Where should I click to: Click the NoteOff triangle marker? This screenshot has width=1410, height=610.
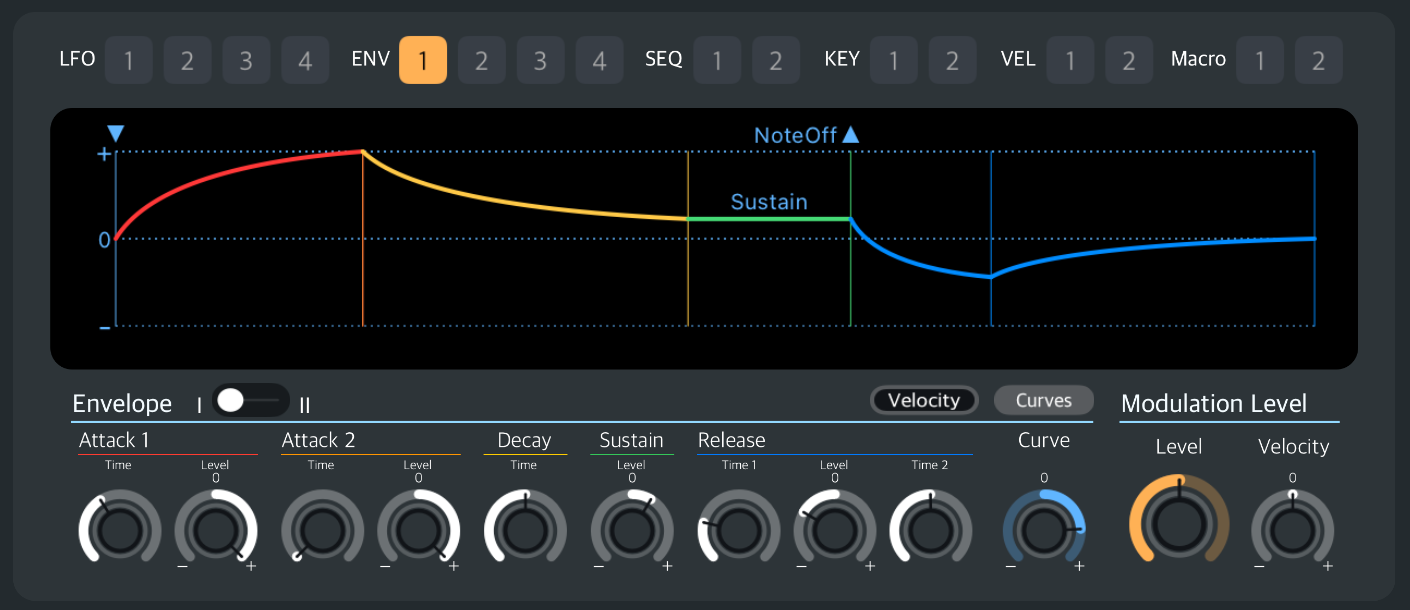851,135
